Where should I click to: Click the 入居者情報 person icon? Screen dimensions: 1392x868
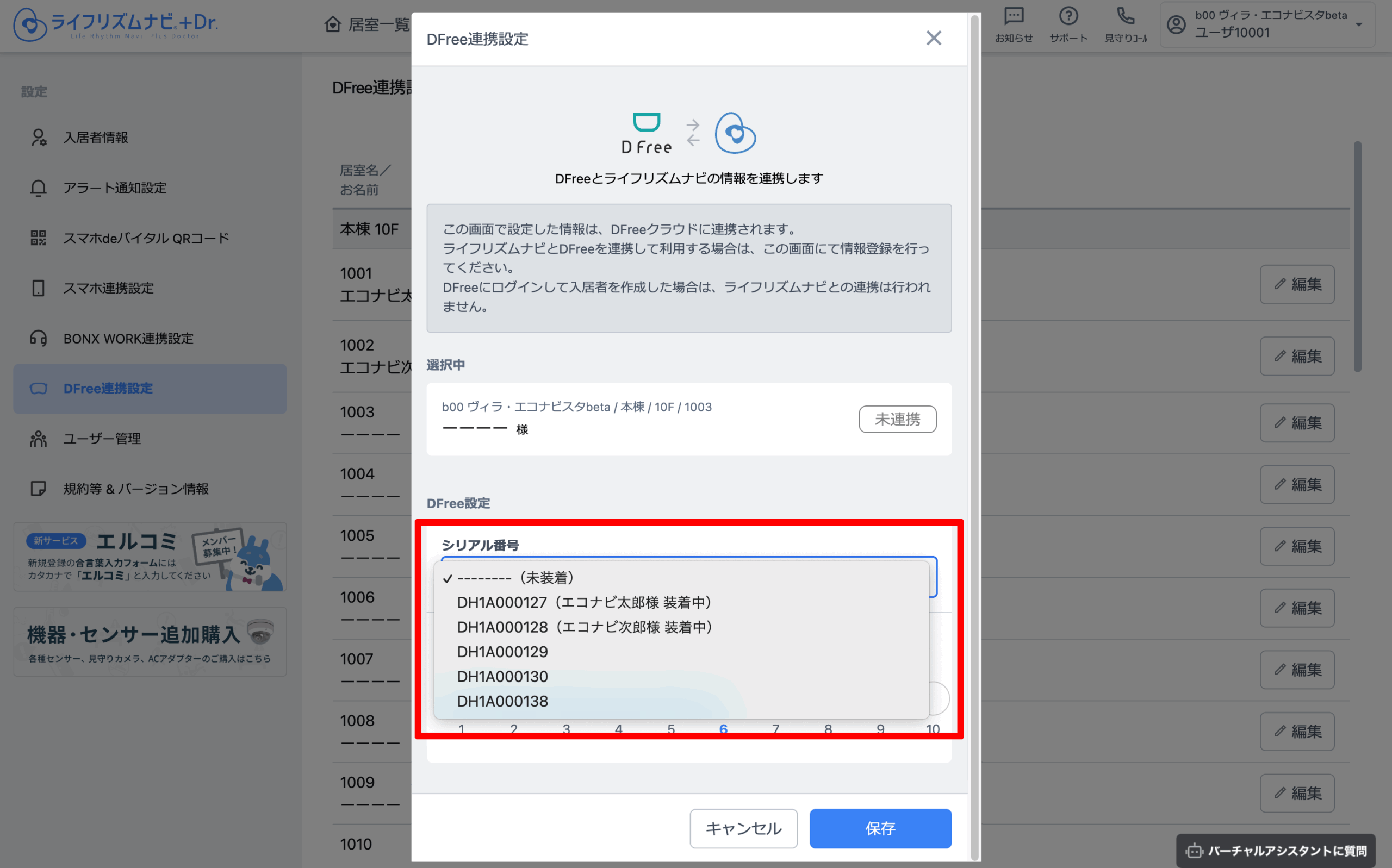[39, 138]
